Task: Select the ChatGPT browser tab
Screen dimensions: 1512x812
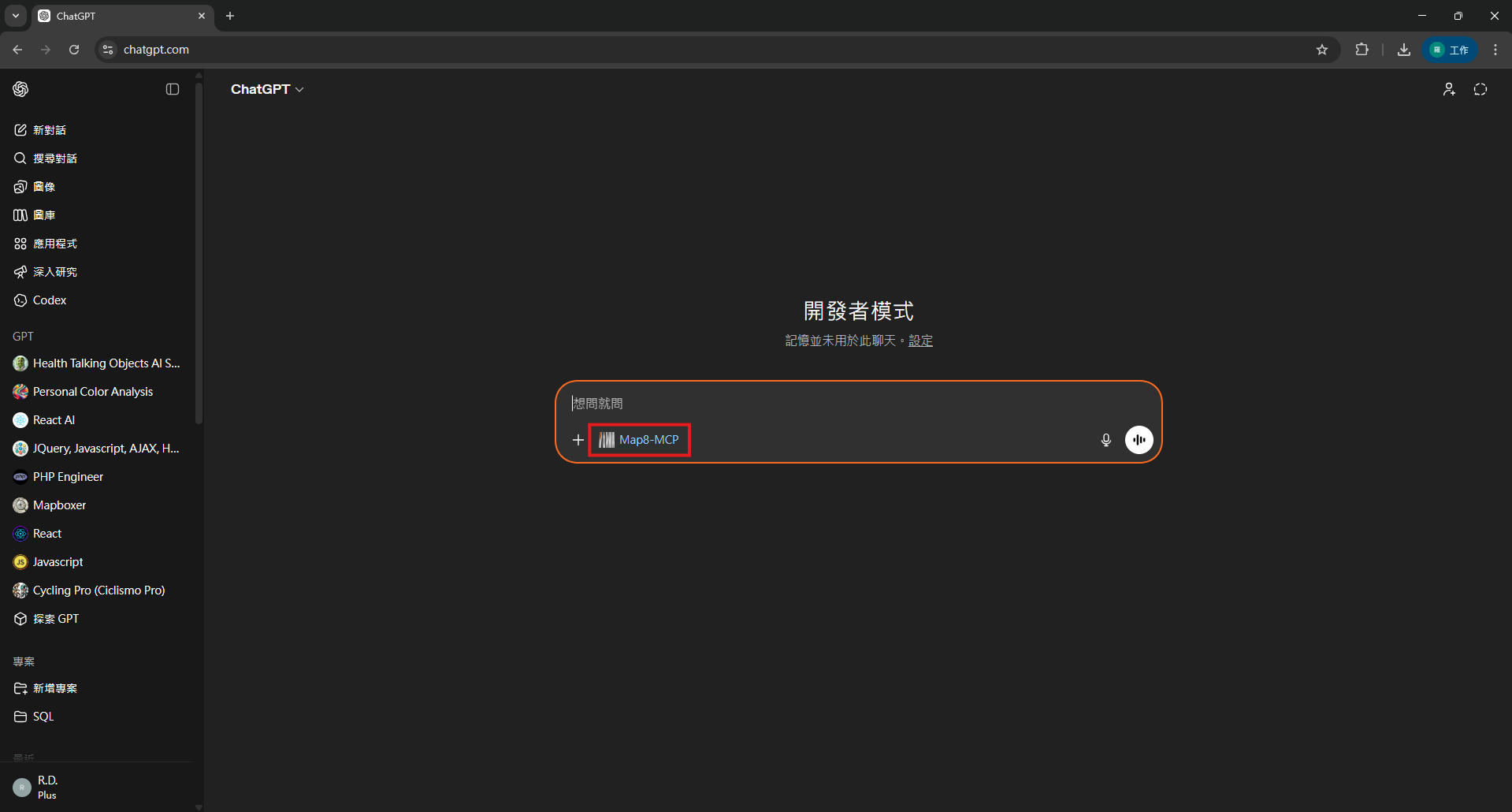Action: pos(123,16)
